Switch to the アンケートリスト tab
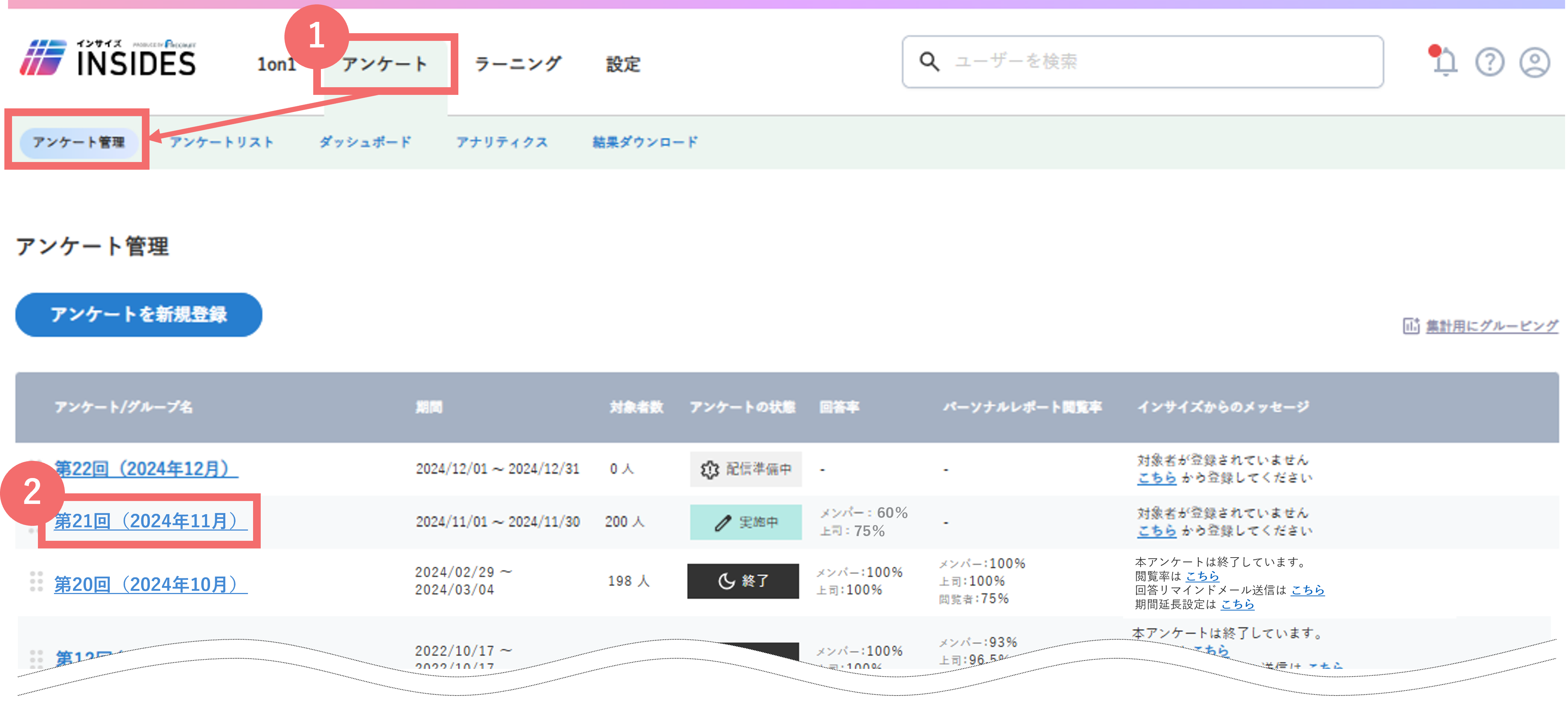 [x=222, y=143]
